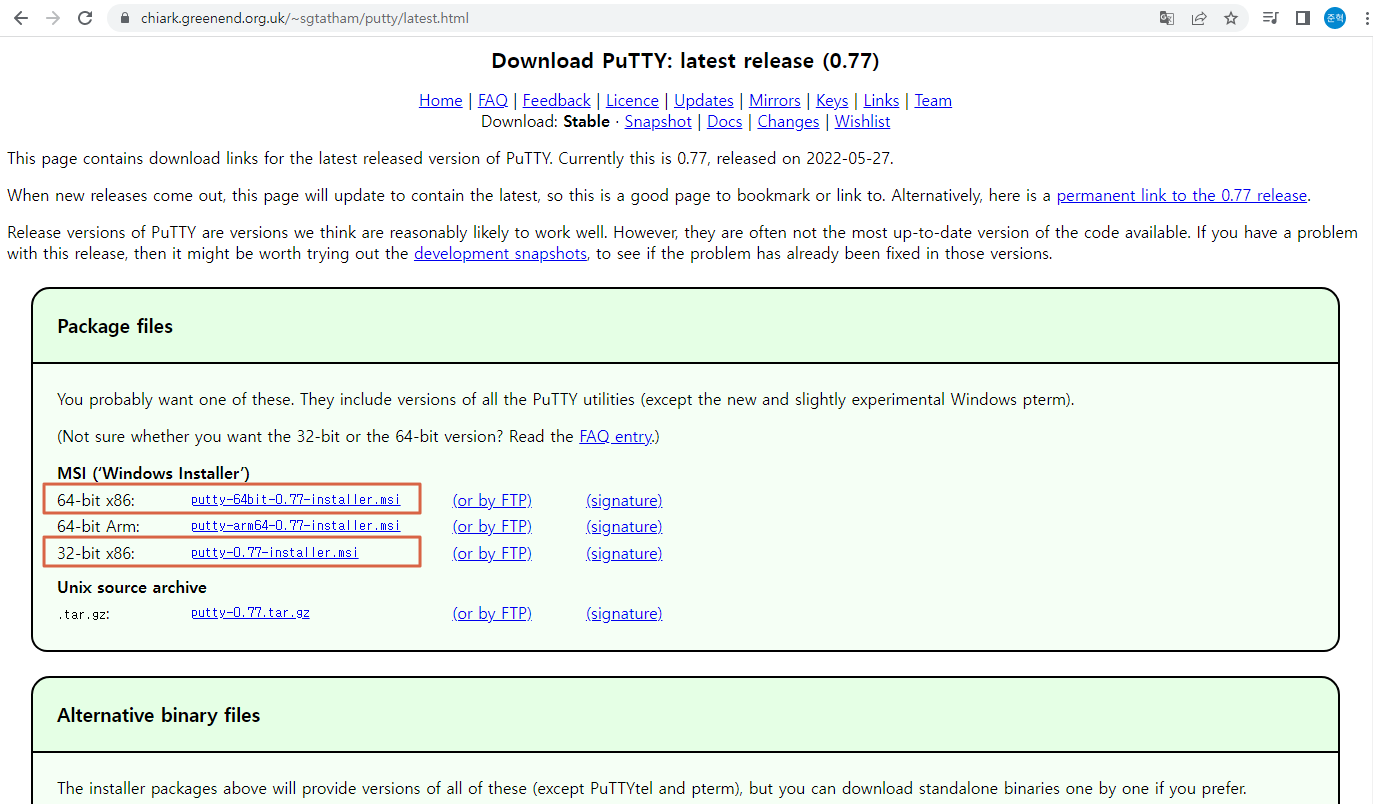Click the bold 'Stable' download label
The image size is (1373, 804).
[x=587, y=121]
